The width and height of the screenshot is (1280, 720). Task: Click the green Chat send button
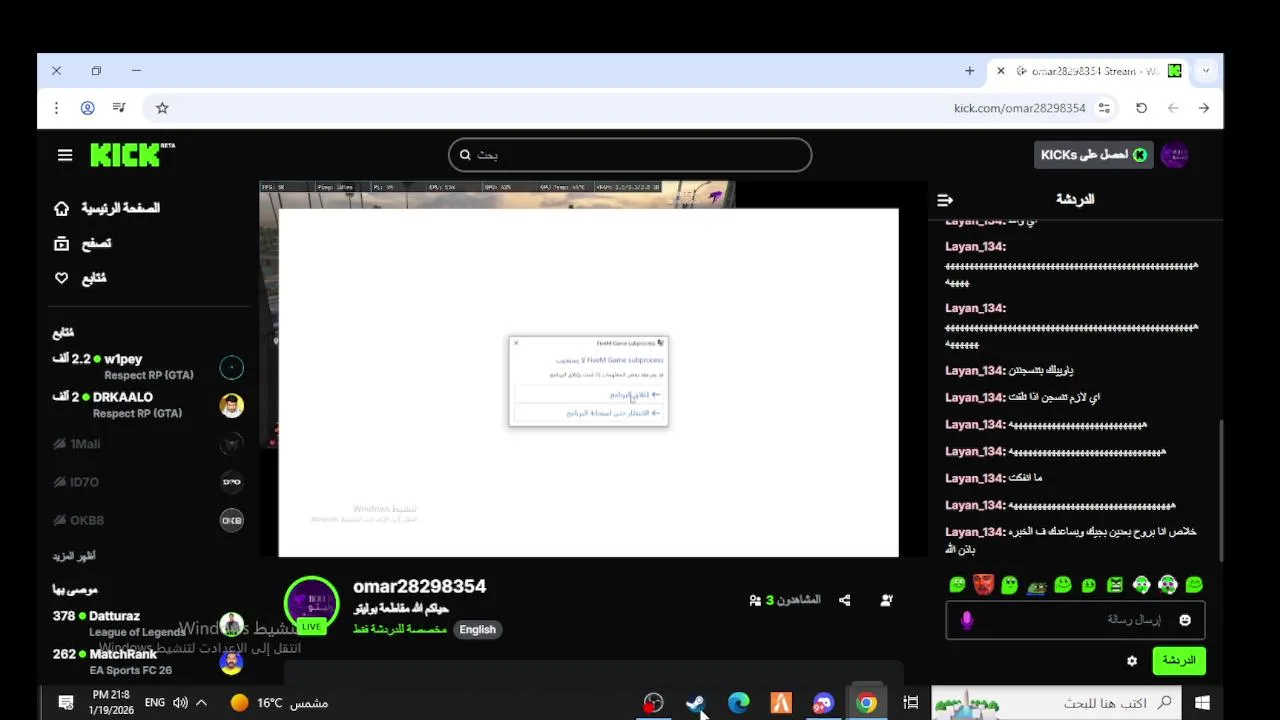click(1179, 661)
